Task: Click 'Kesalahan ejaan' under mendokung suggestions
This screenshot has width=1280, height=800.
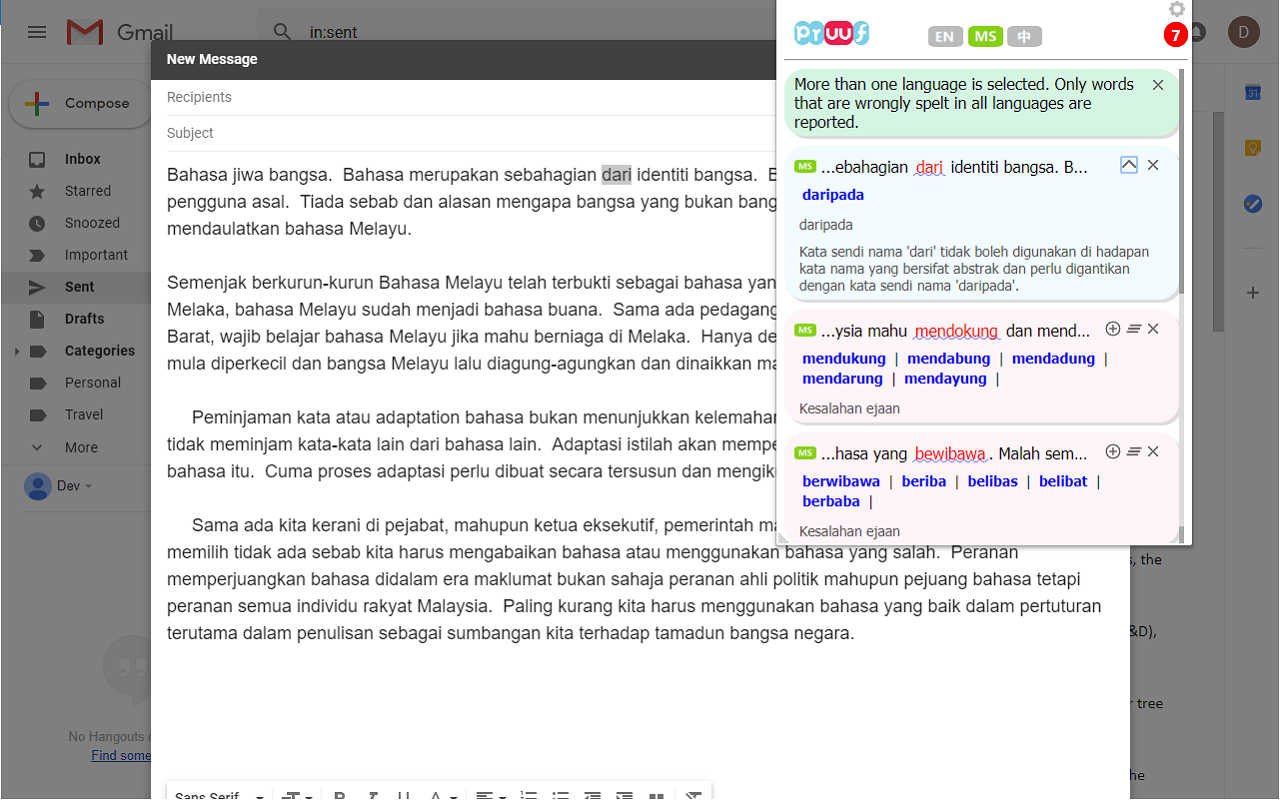Action: (x=849, y=408)
